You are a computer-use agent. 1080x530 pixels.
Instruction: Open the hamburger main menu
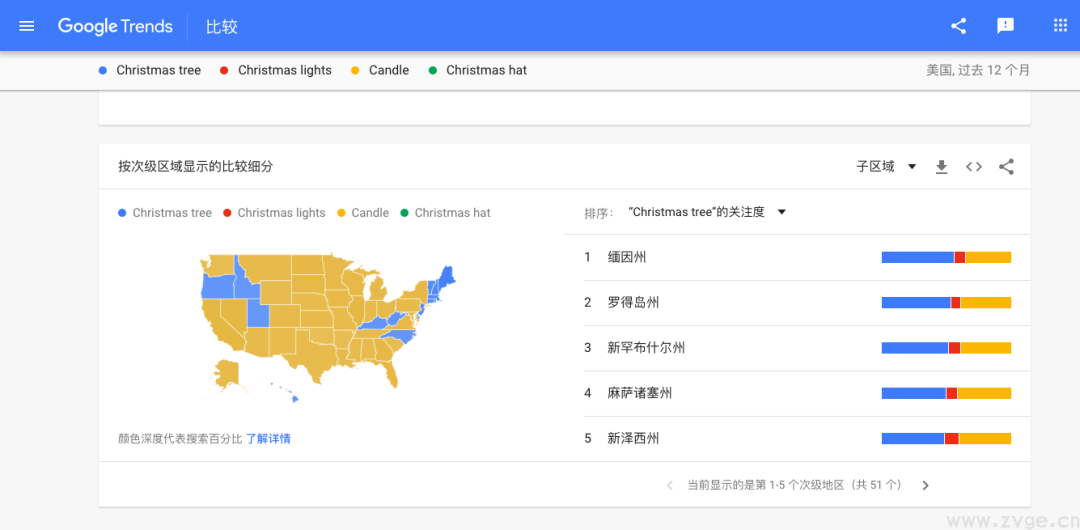27,26
